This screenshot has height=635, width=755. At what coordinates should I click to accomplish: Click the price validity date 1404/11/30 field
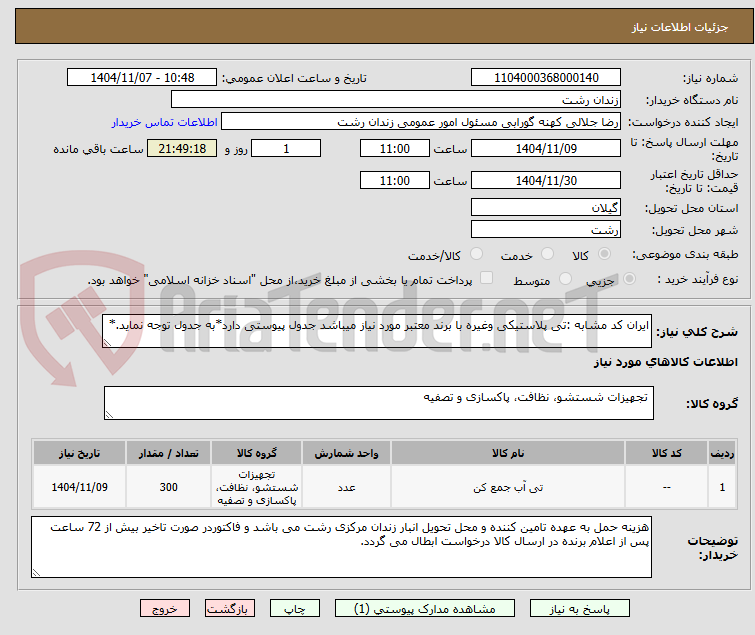click(x=546, y=181)
